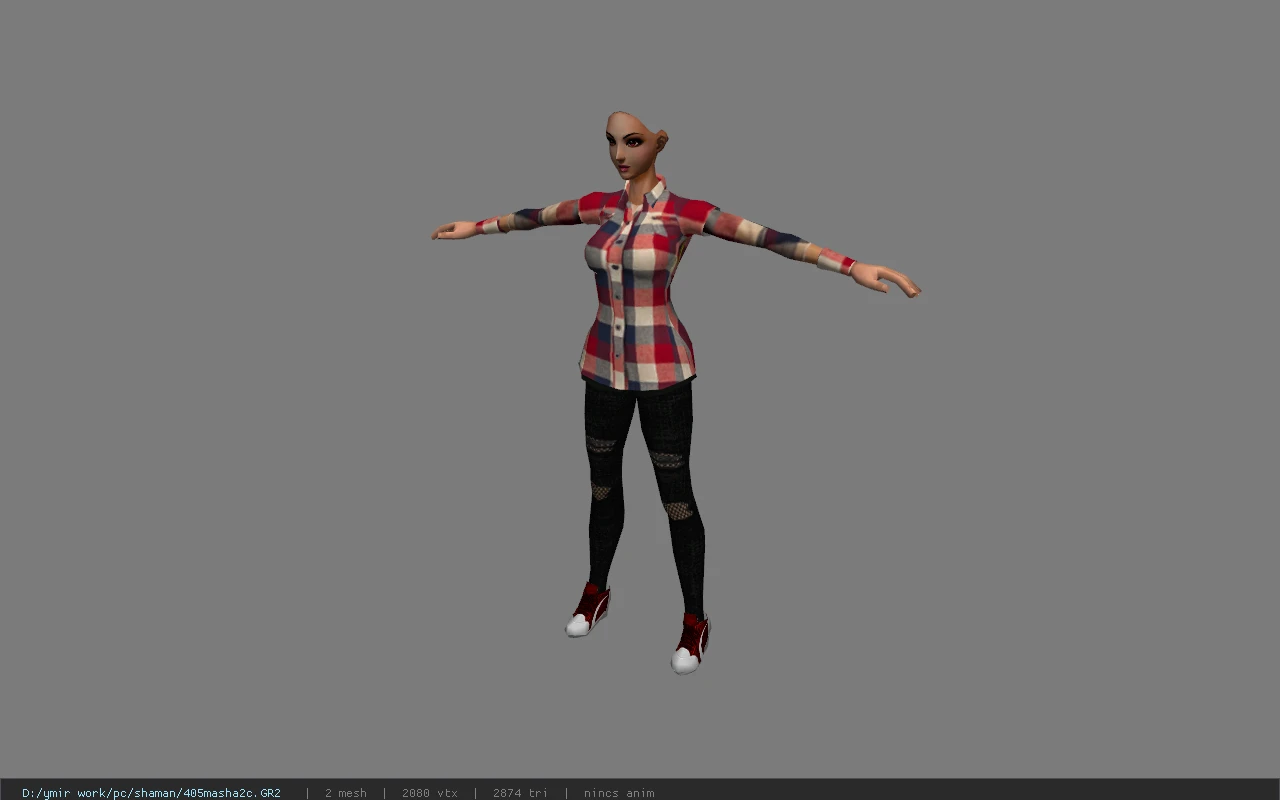This screenshot has width=1280, height=800.
Task: Click the file path D:/ymir work/pc/shaman/405masha2c.GR2
Action: [151, 793]
